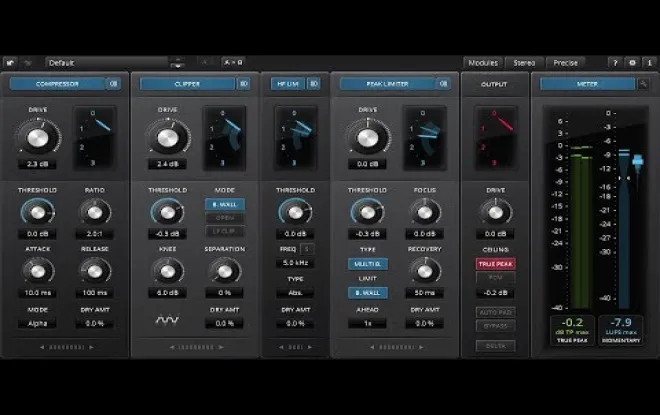Open the HF Lim TYPE Abs. selector

coord(295,293)
